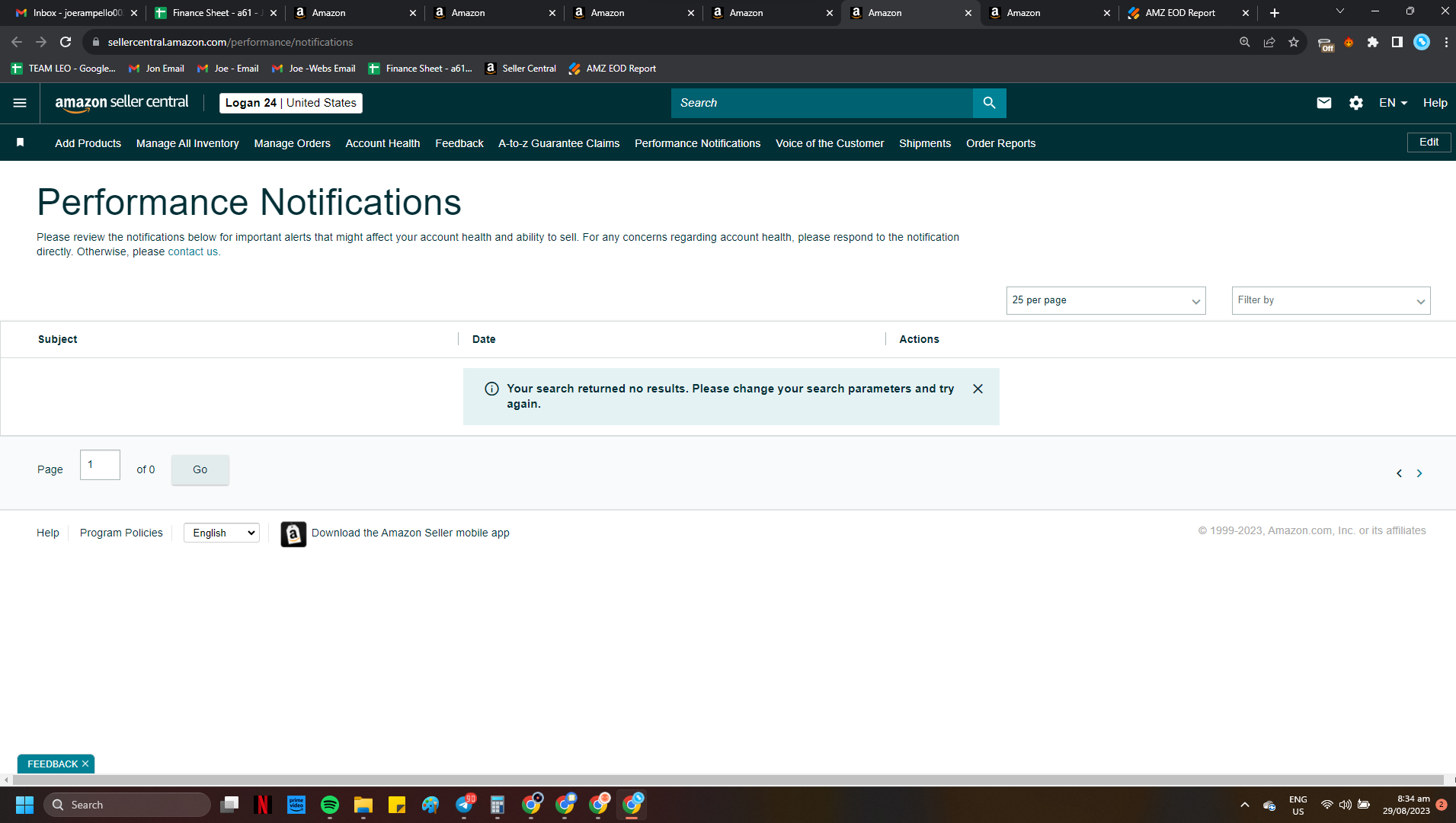Go to next page arrow
The width and height of the screenshot is (1456, 823).
(x=1419, y=473)
